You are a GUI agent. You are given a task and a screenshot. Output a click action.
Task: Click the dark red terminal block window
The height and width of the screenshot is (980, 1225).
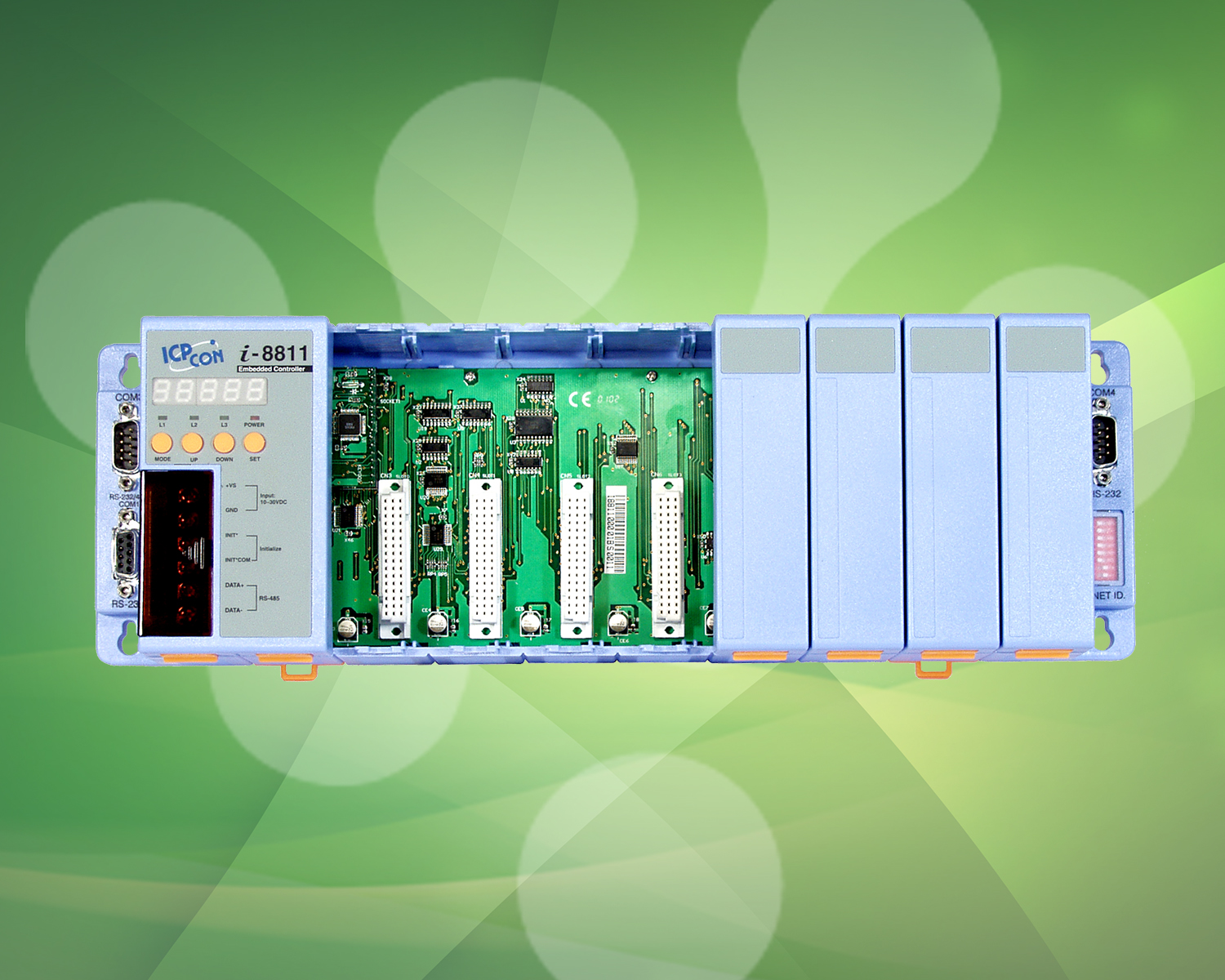(177, 553)
